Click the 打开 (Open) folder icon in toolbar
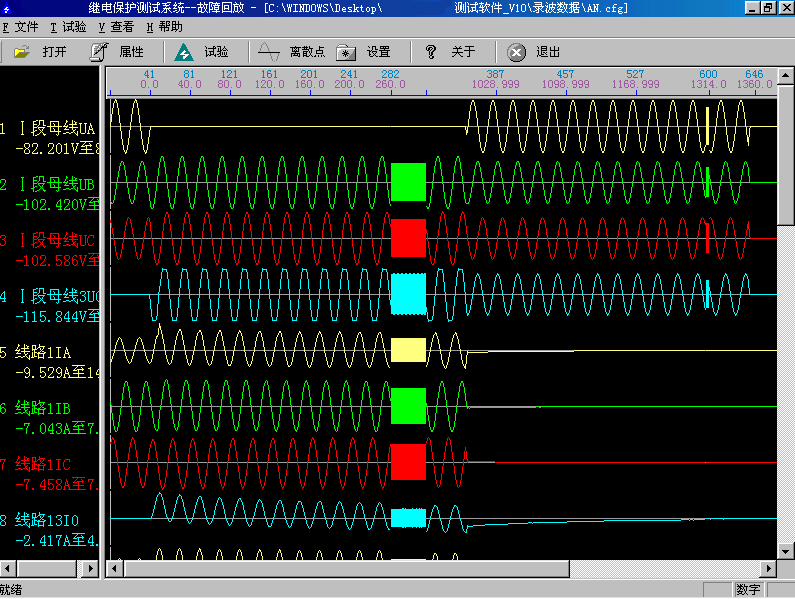 coord(22,52)
